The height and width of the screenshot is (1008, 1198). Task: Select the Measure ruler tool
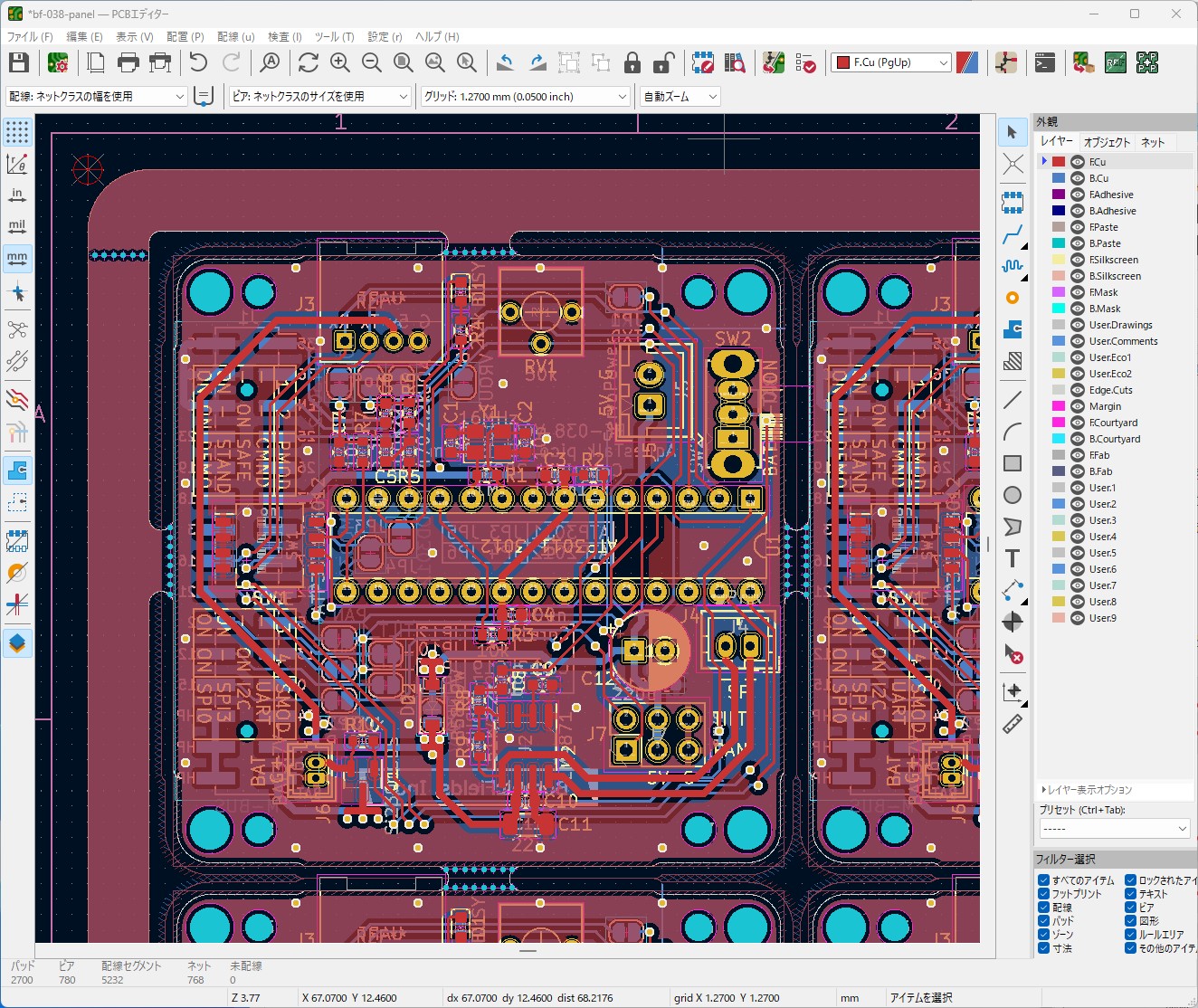point(1013,724)
